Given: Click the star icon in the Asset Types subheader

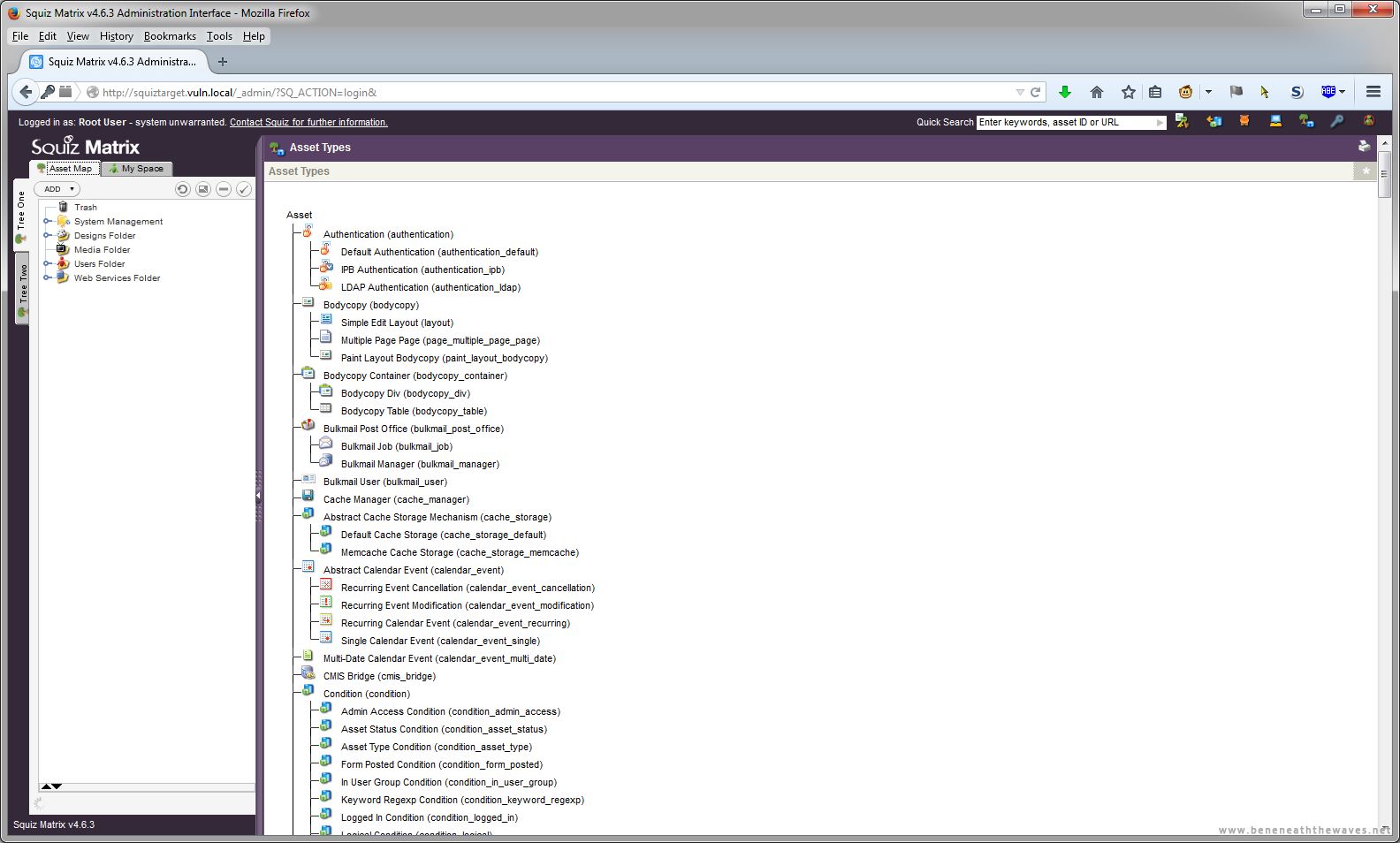Looking at the screenshot, I should (x=1366, y=171).
